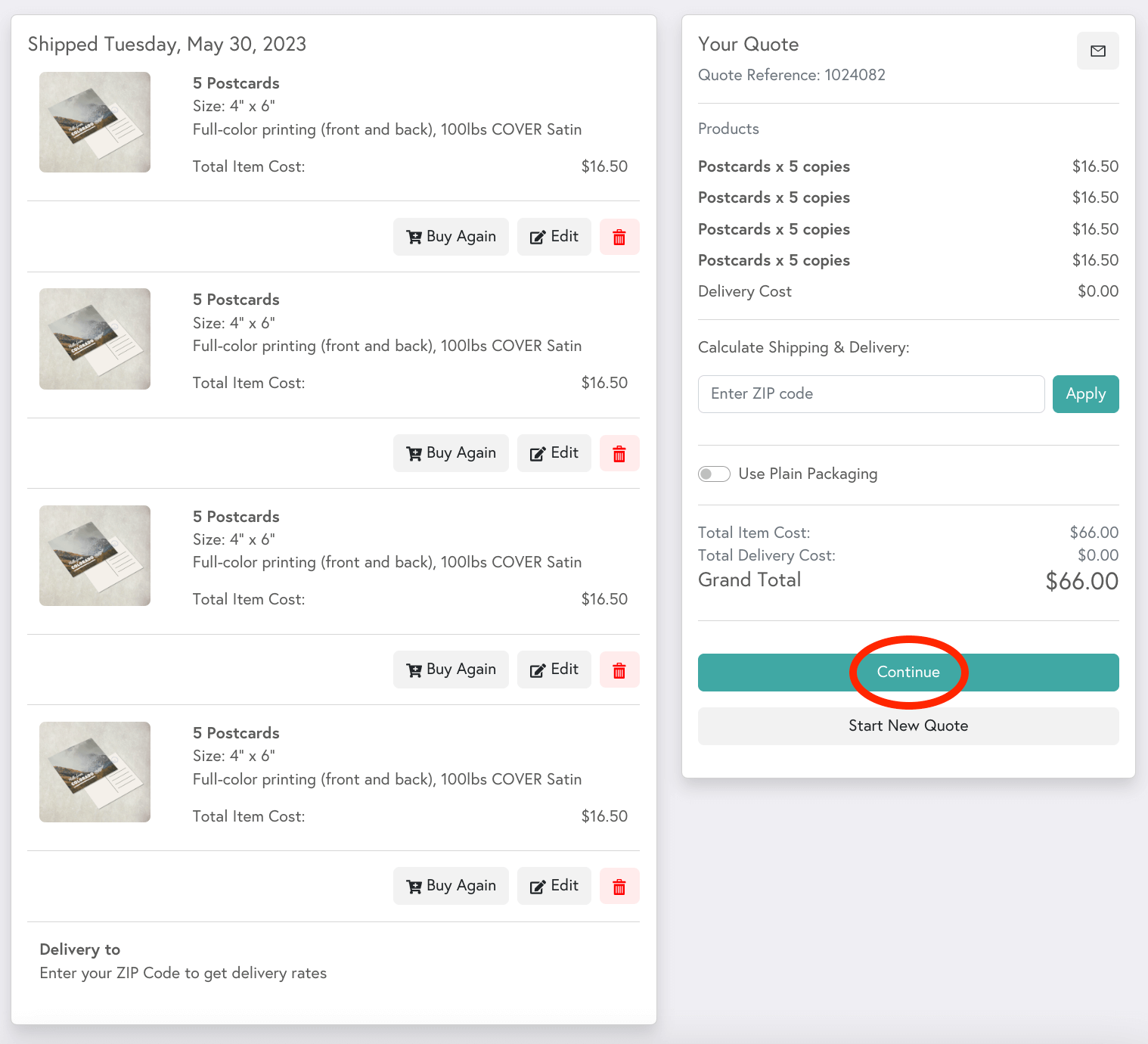1148x1044 pixels.
Task: Buy Again the fourth postcards order
Action: coord(451,886)
